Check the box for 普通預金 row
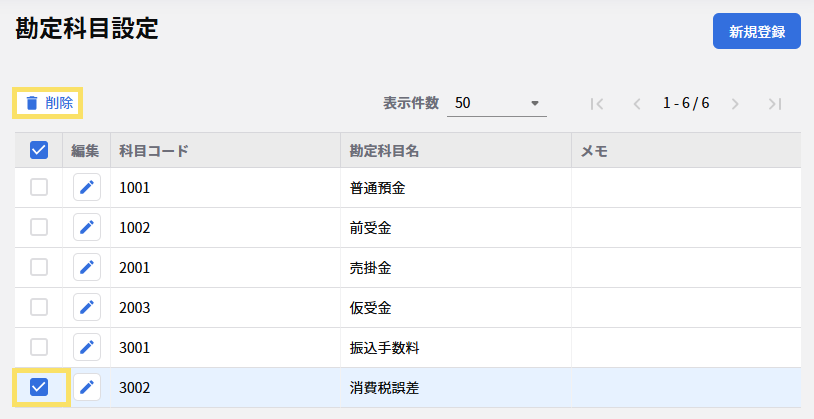Image resolution: width=814 pixels, height=419 pixels. coord(39,187)
